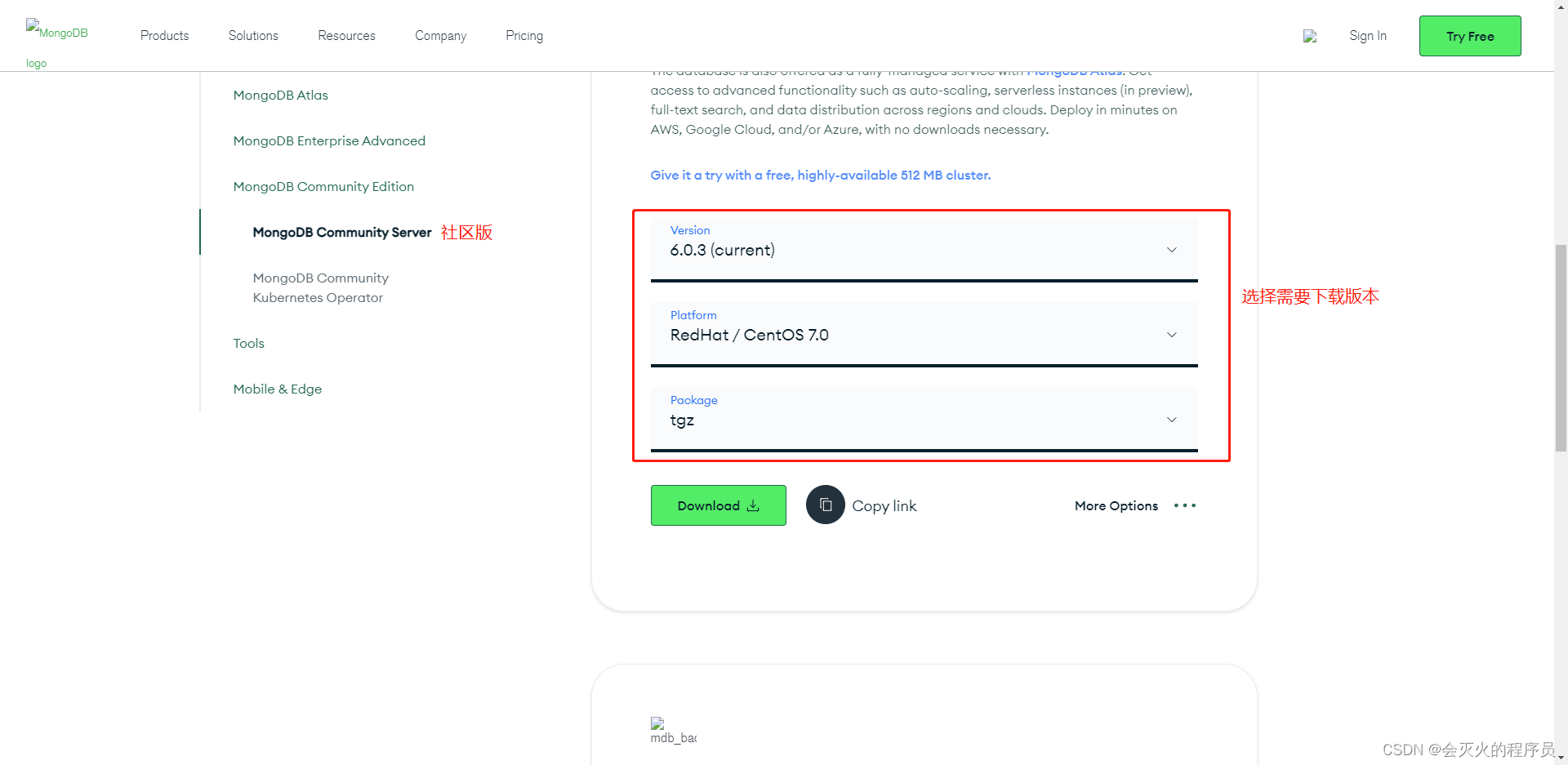Open the Company menu

pyautogui.click(x=440, y=36)
